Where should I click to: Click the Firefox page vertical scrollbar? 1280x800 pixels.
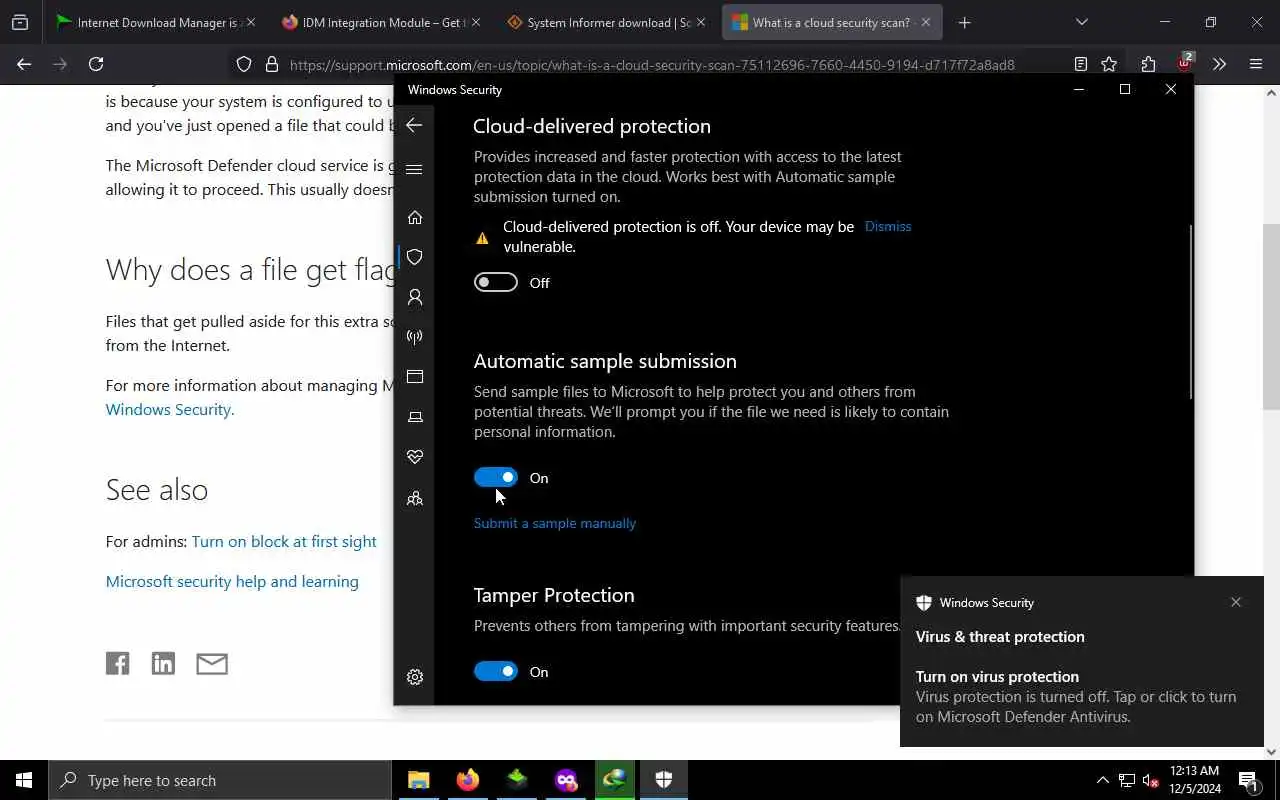click(x=1271, y=317)
